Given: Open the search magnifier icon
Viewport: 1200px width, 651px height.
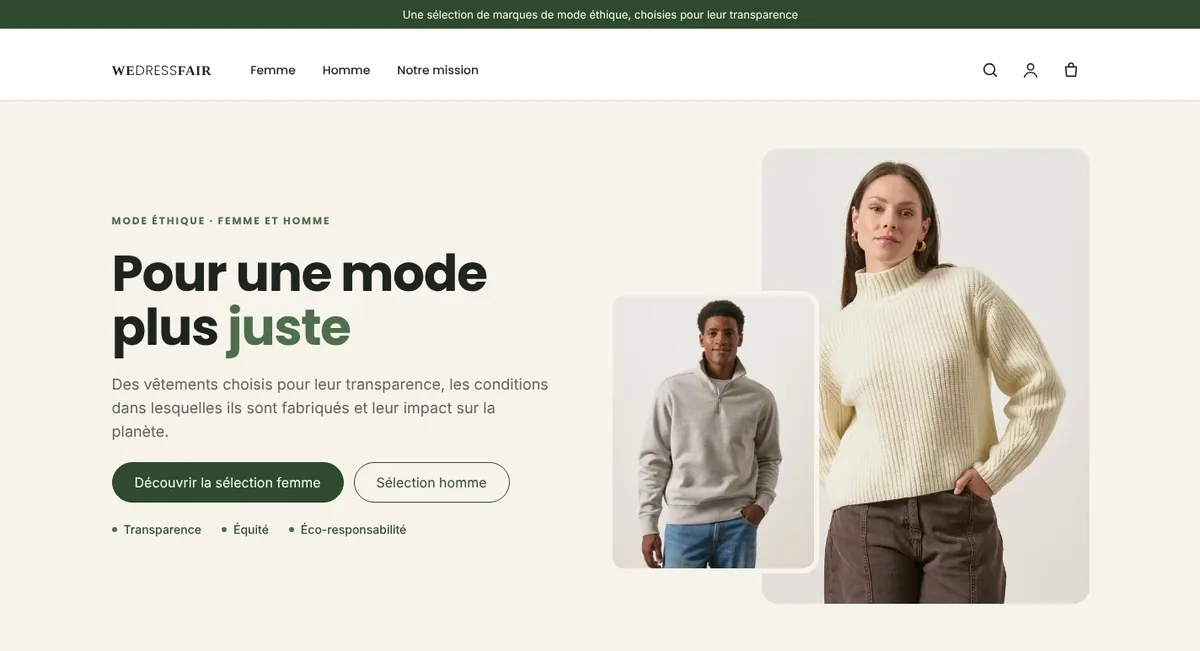Looking at the screenshot, I should click(x=990, y=70).
